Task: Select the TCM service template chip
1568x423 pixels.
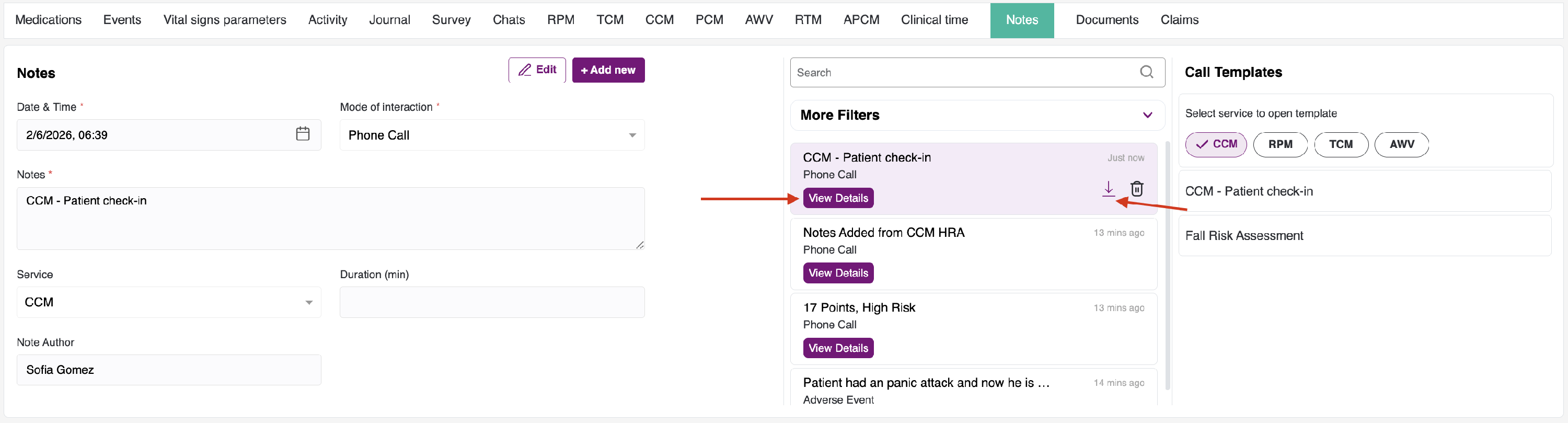Action: pos(1340,144)
